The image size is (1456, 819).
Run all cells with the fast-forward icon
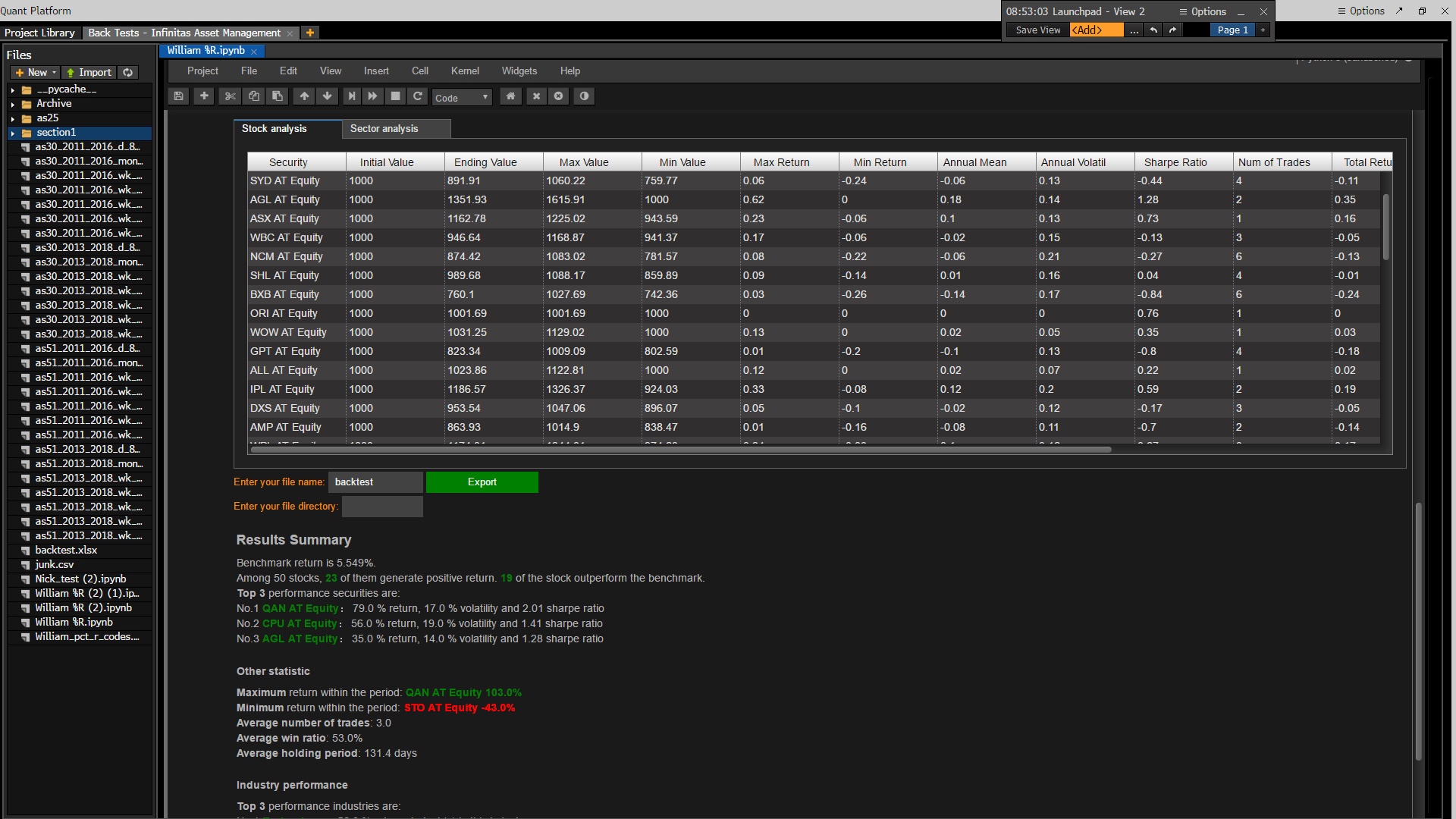coord(372,96)
